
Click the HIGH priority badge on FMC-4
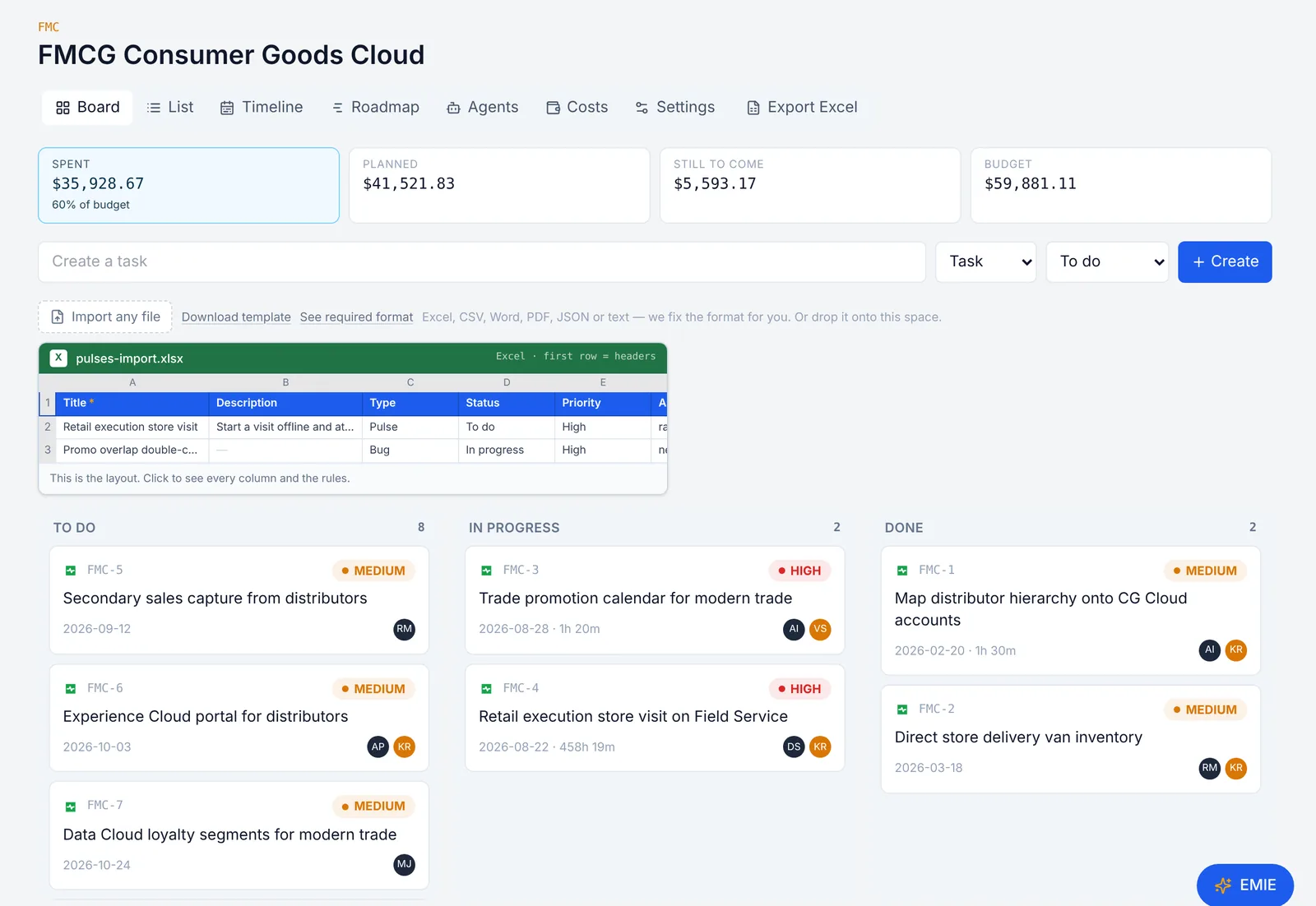[x=799, y=689]
